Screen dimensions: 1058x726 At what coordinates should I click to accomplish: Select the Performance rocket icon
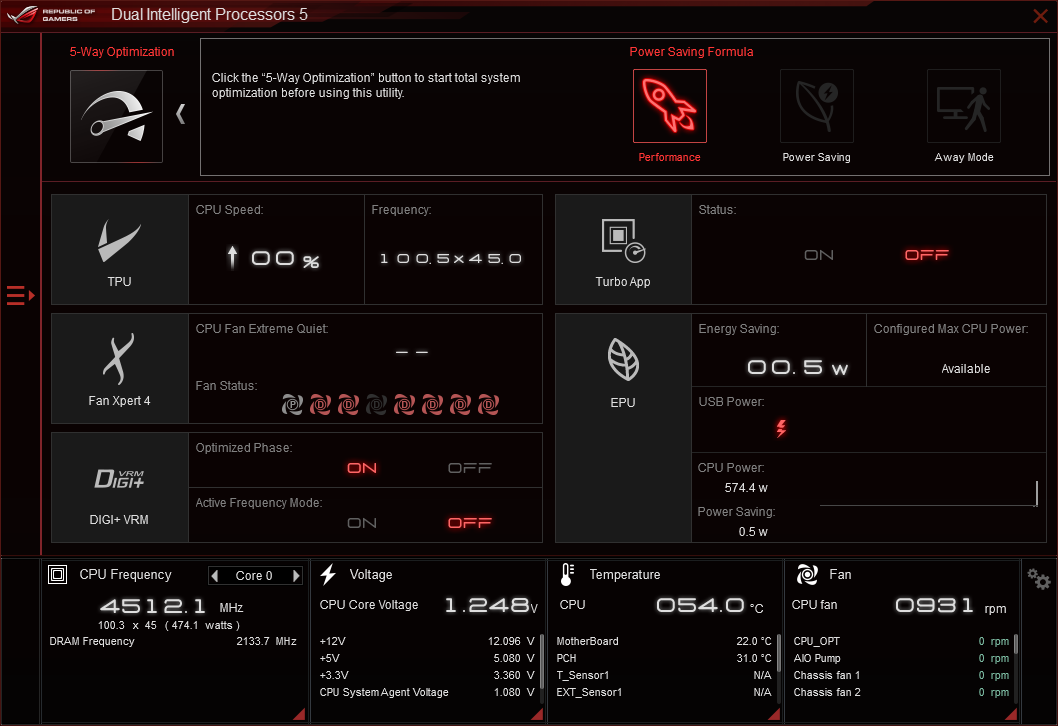click(x=669, y=106)
